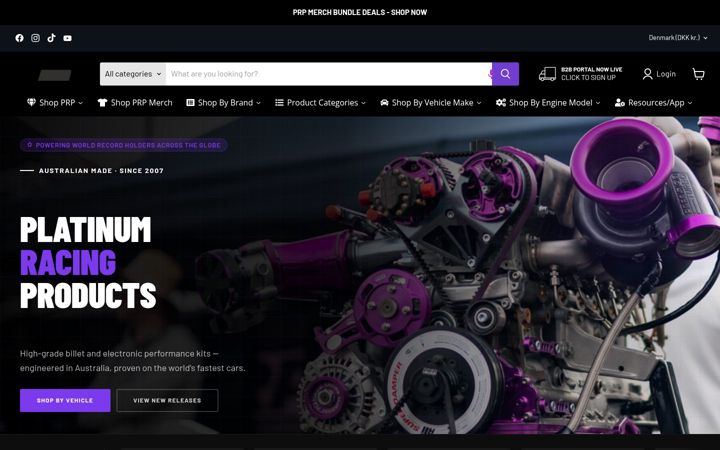Go to Shop PRP Merch

[x=135, y=102]
